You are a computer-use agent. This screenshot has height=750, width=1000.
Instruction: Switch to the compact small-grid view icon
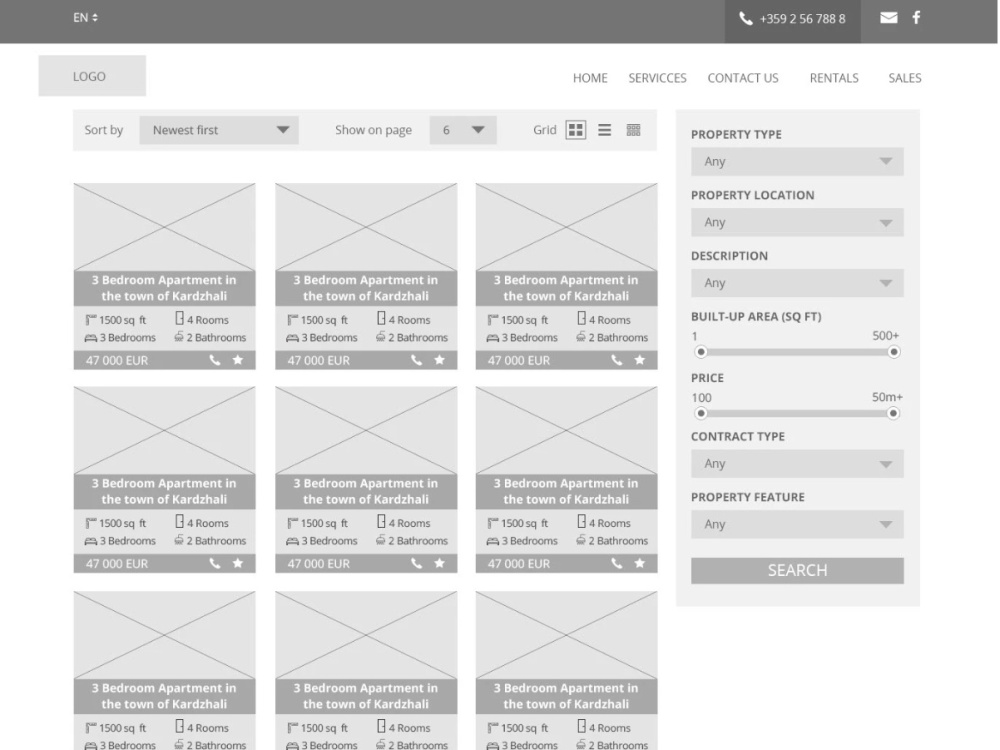pos(633,130)
